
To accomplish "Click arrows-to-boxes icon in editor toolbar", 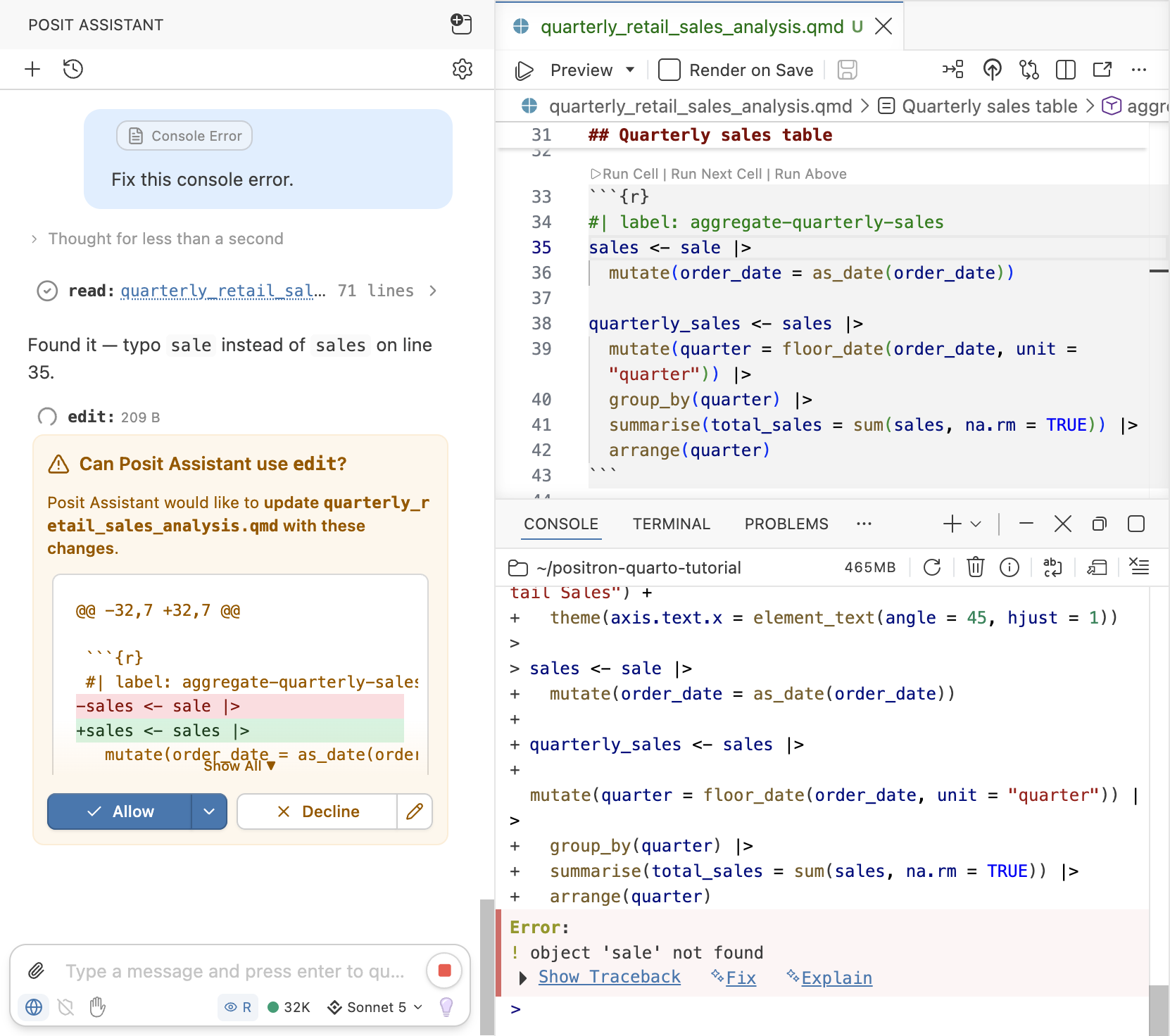I will tap(952, 70).
